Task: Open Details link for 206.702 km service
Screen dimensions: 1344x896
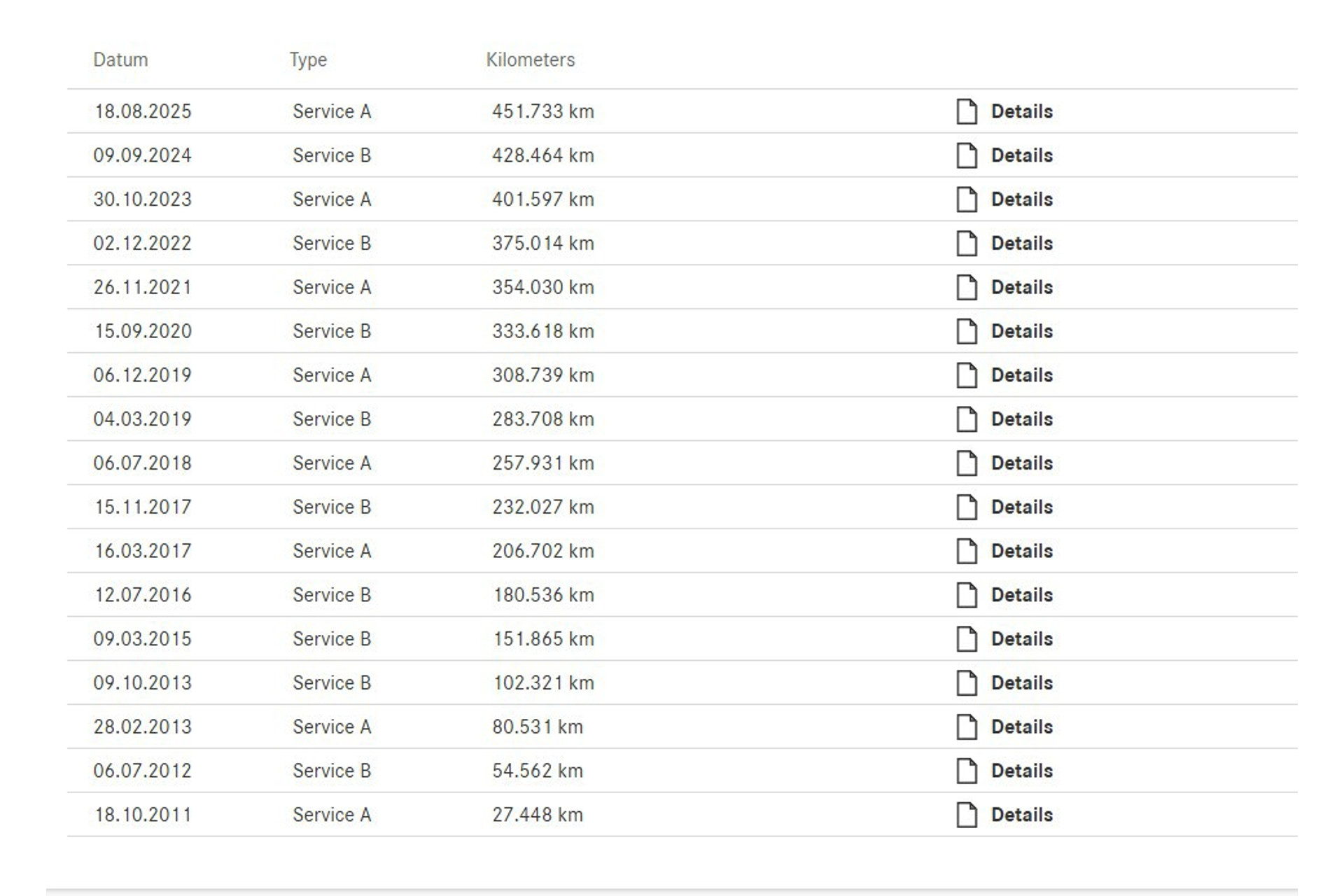Action: coord(1021,551)
